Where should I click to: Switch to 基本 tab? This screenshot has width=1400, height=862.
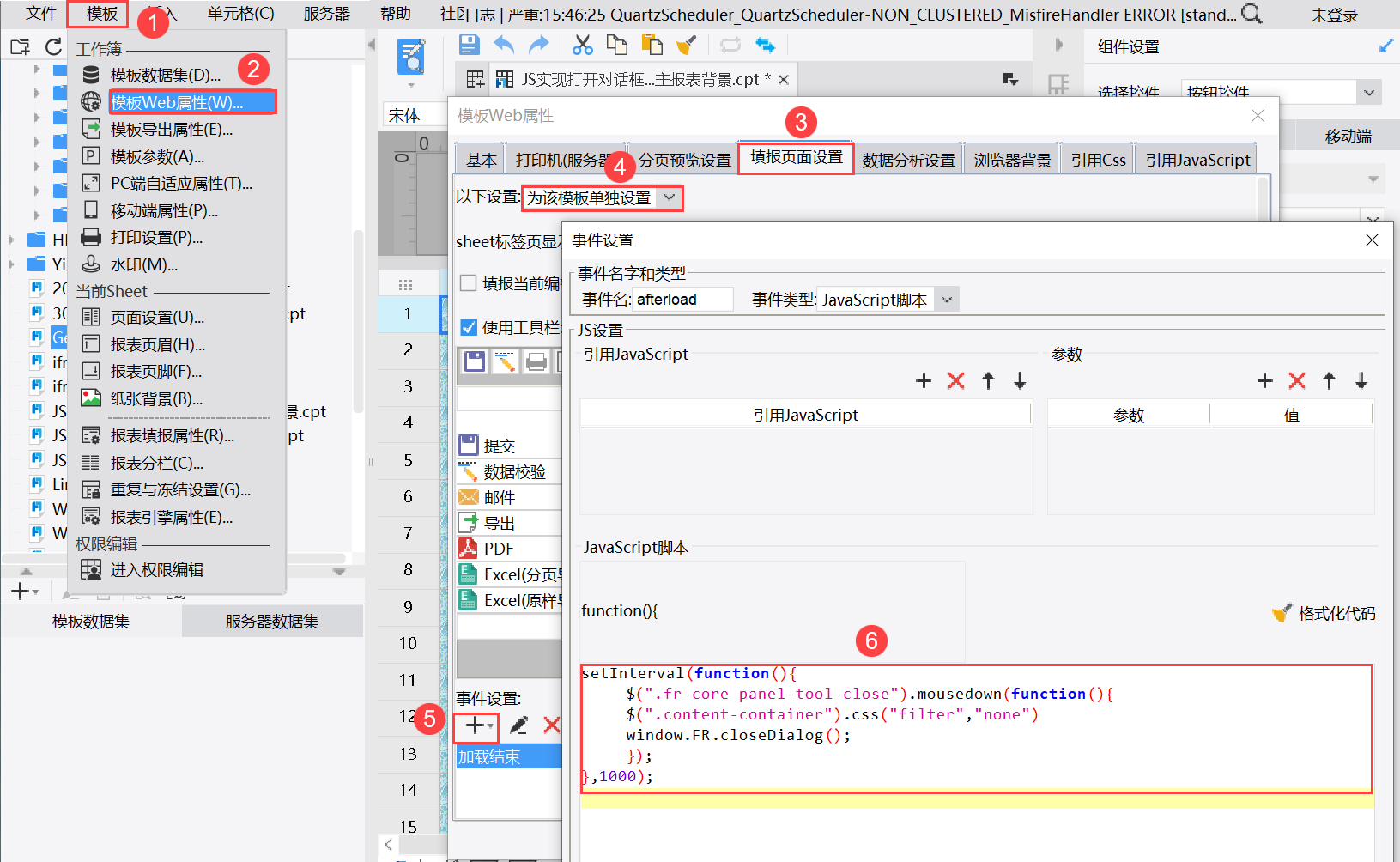tap(481, 160)
